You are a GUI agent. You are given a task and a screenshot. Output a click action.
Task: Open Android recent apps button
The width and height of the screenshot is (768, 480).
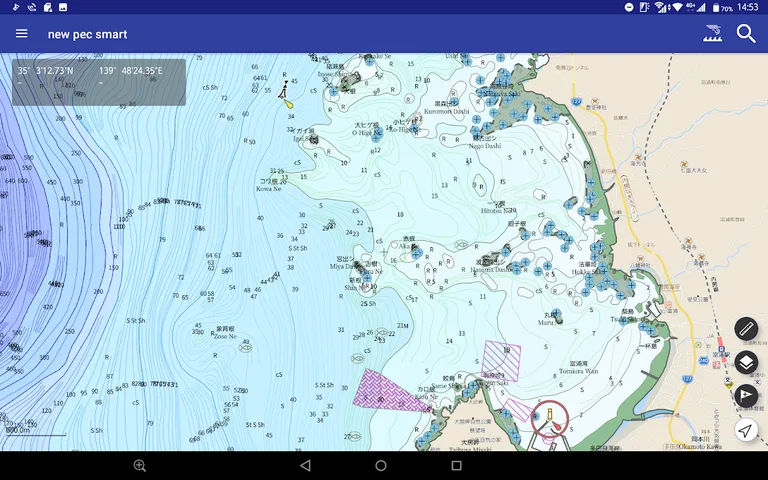click(x=457, y=466)
